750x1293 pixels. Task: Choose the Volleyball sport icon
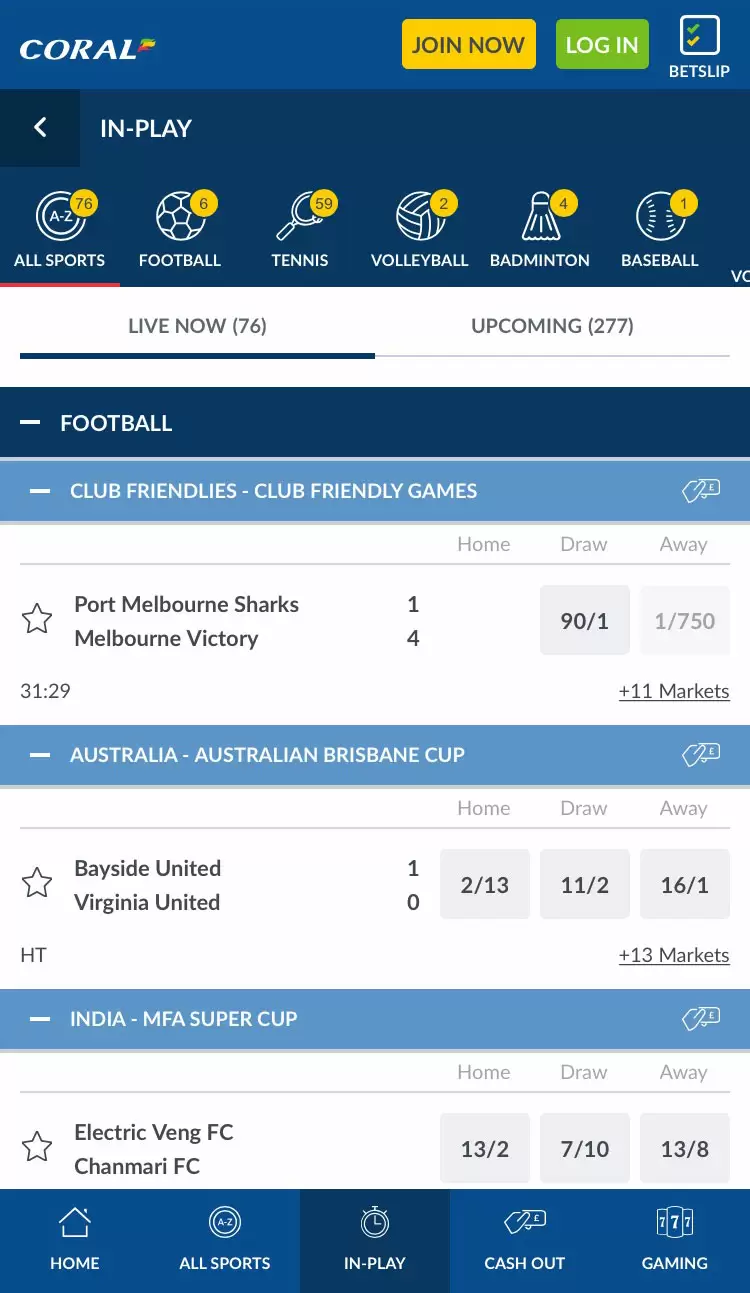point(420,217)
